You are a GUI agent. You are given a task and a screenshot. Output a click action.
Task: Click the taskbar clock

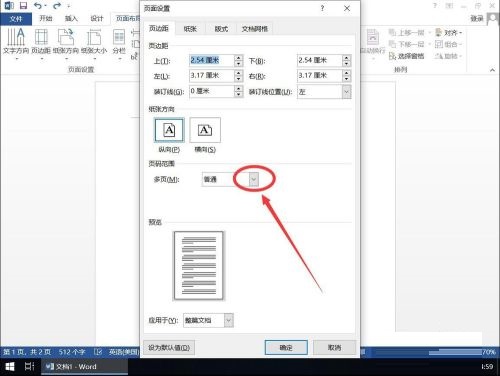click(x=487, y=367)
